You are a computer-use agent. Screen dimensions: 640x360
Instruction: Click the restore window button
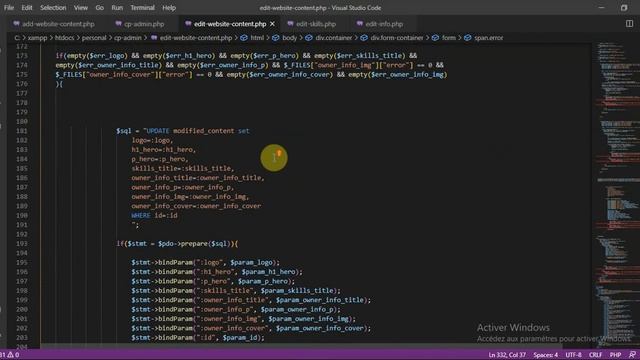coord(624,8)
